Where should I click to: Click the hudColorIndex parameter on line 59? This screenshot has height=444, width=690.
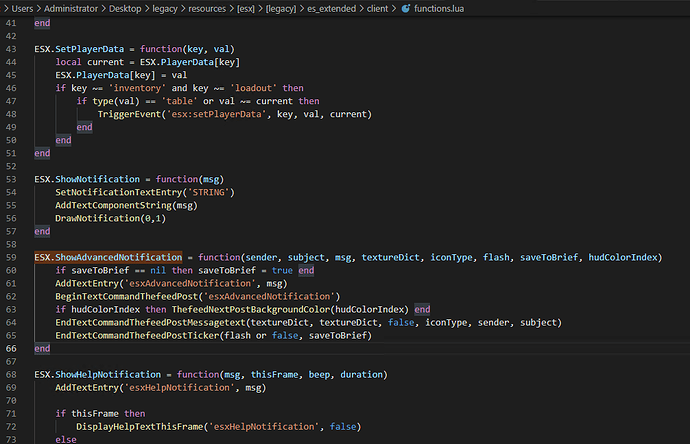(x=623, y=257)
